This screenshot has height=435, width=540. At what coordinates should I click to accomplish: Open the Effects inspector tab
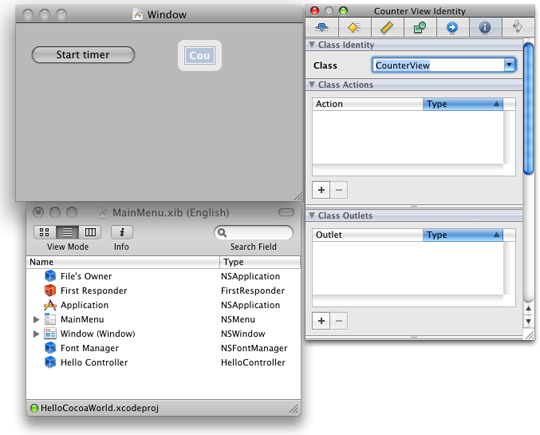coord(354,27)
